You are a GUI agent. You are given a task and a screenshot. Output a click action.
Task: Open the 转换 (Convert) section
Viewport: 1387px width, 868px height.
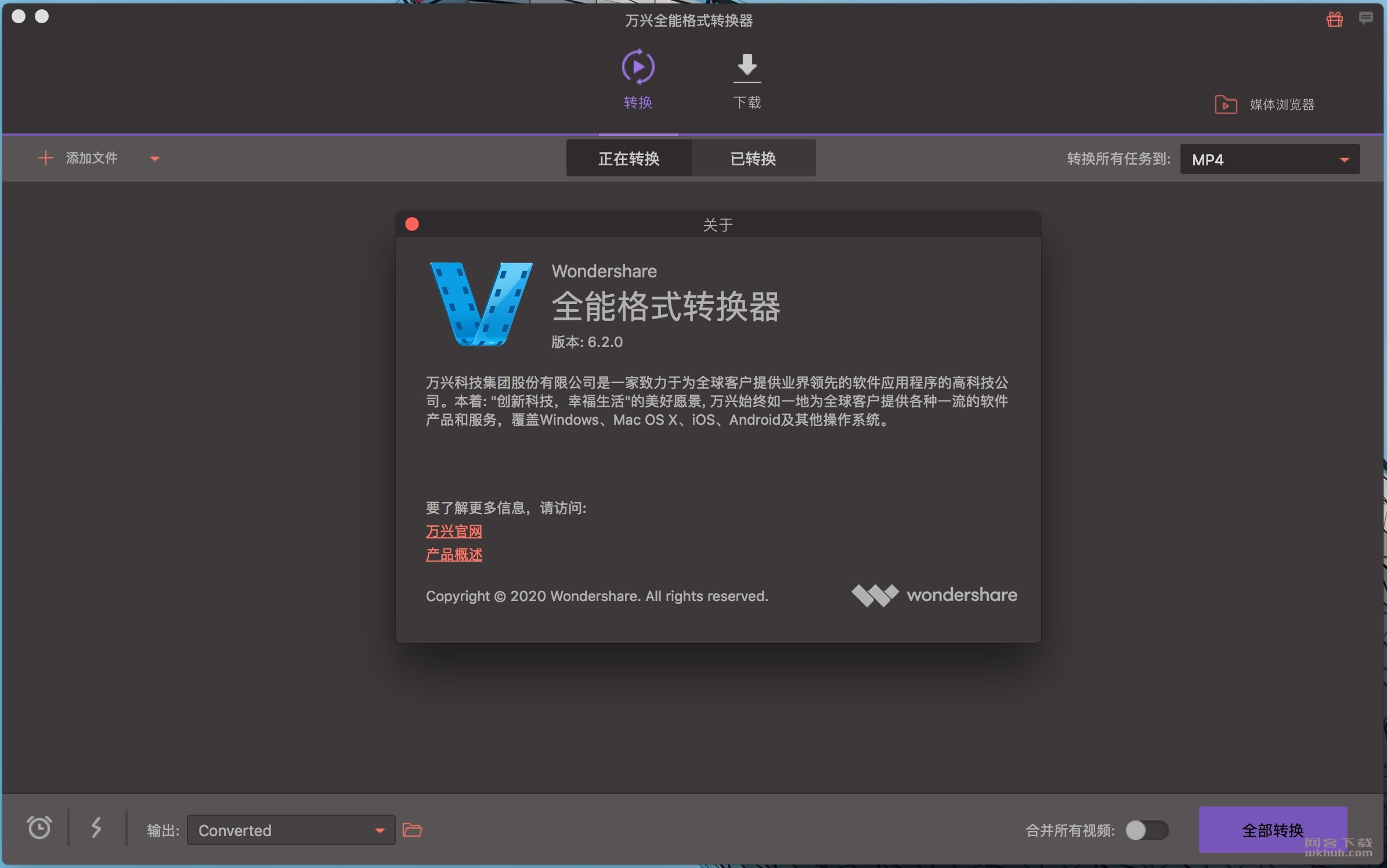pyautogui.click(x=638, y=79)
